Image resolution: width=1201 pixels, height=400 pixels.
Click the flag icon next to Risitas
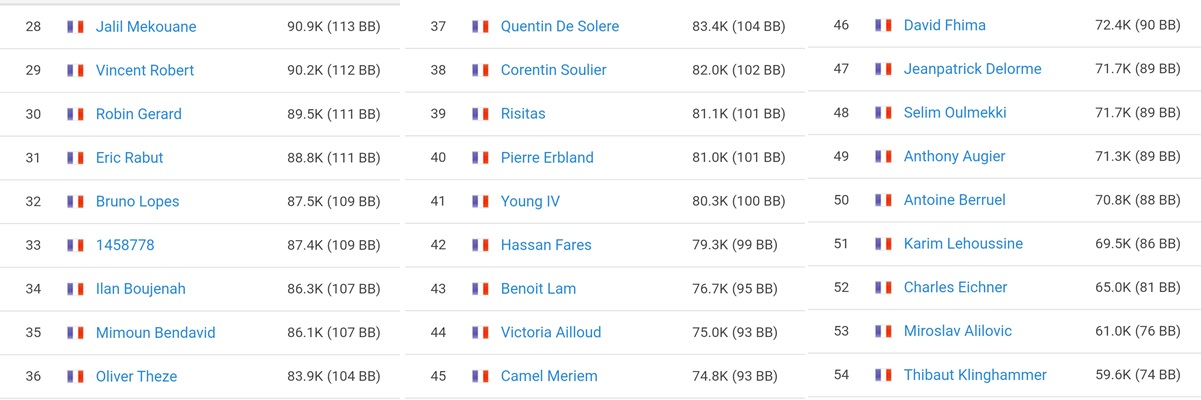480,114
